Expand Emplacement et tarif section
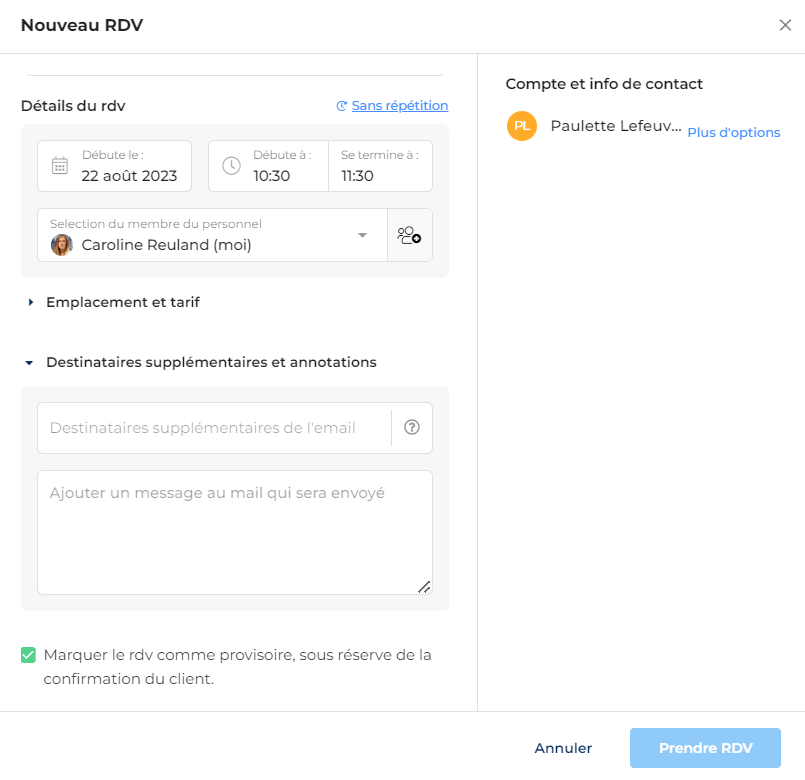The image size is (805, 780). pyautogui.click(x=123, y=302)
